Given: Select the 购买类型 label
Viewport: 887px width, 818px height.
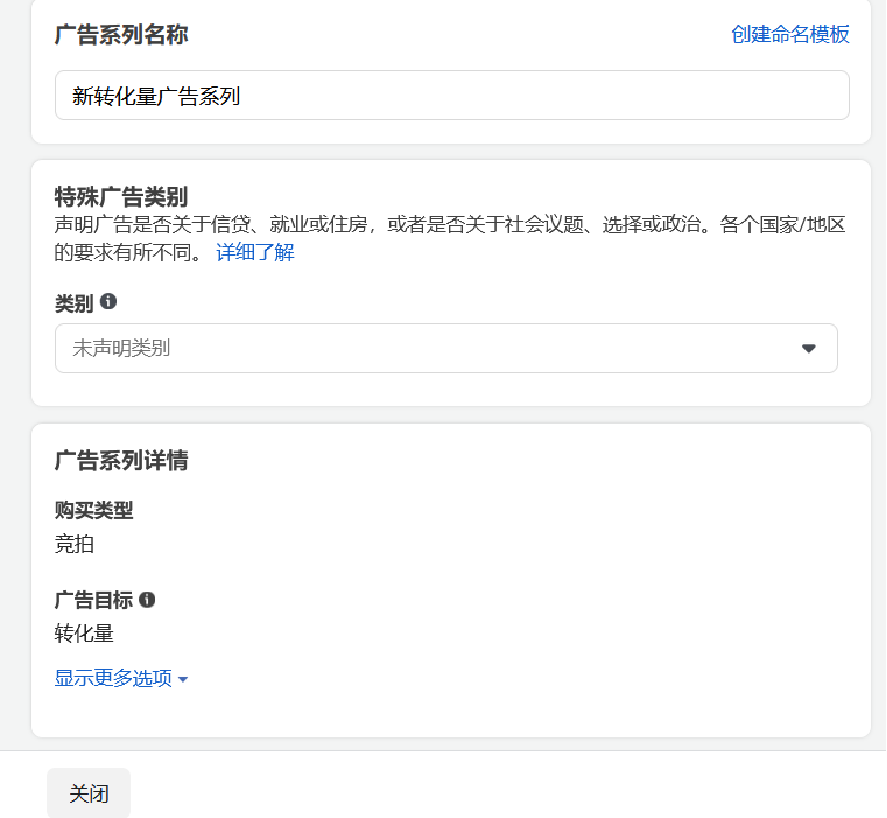Looking at the screenshot, I should pyautogui.click(x=94, y=510).
